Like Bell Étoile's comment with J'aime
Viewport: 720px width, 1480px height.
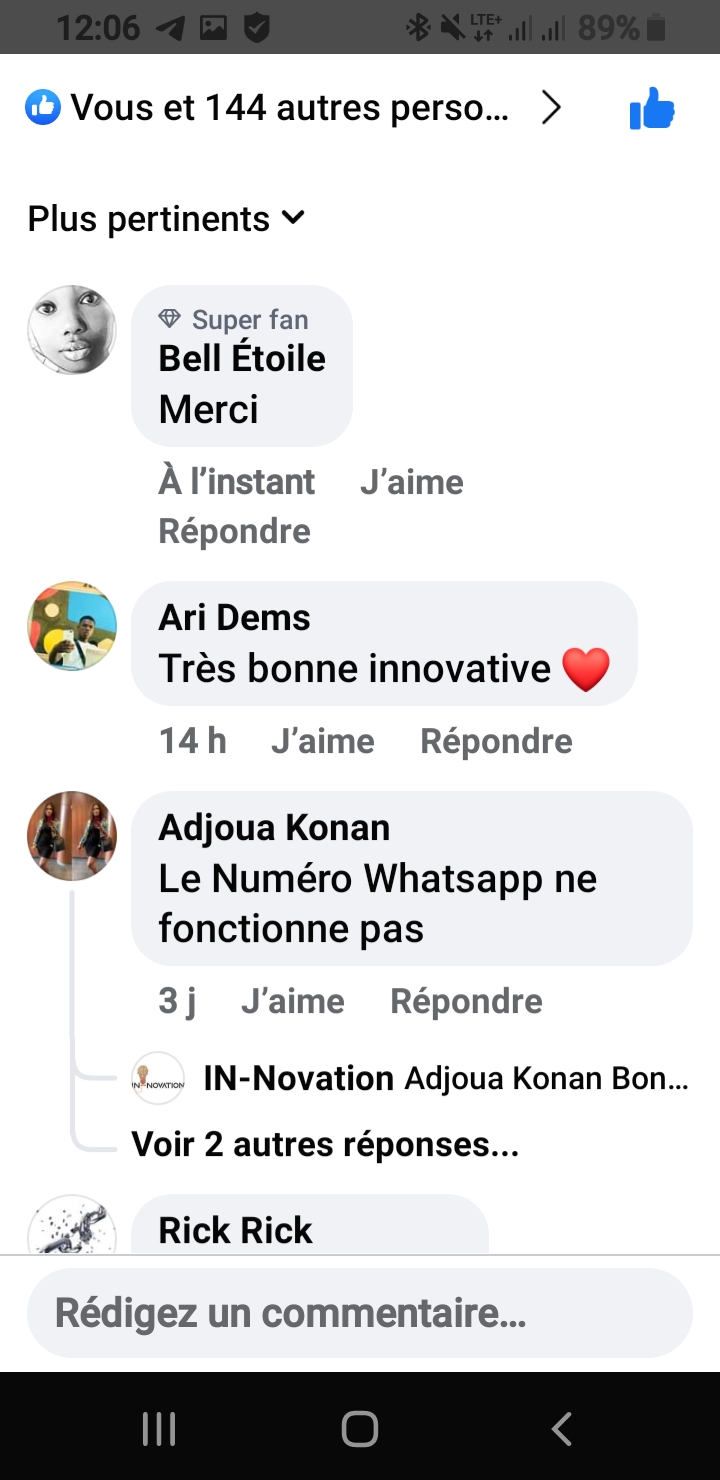411,482
